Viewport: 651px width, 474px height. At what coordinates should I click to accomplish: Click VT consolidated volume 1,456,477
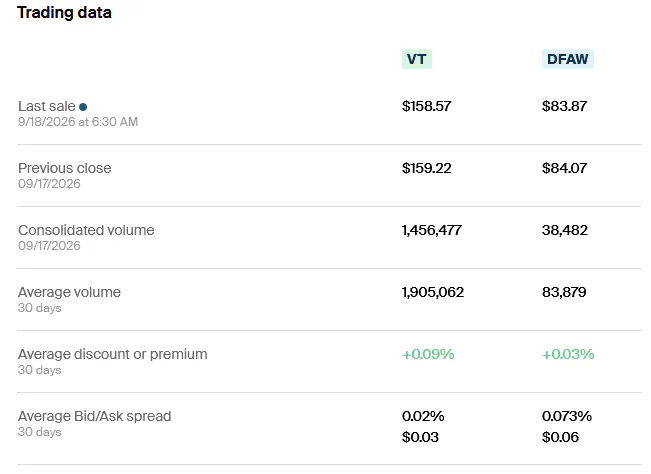[x=432, y=230]
